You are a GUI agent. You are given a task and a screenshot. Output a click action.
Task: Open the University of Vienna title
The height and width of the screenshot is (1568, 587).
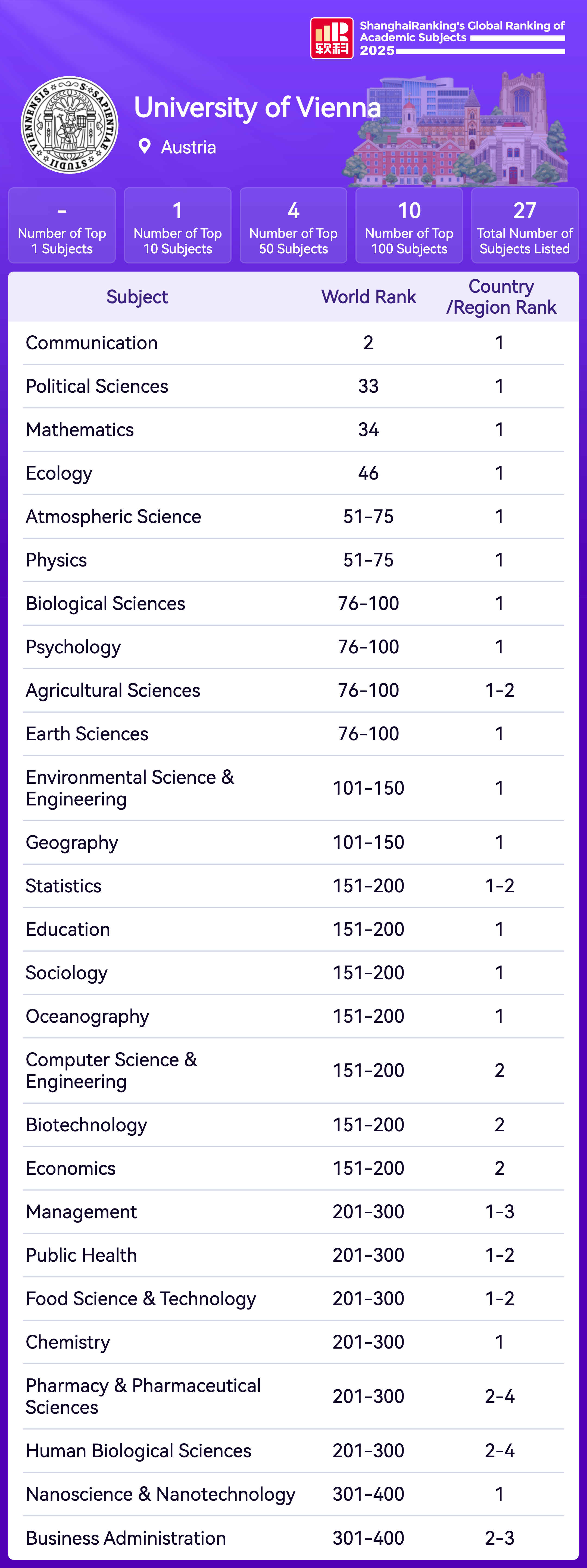[257, 108]
